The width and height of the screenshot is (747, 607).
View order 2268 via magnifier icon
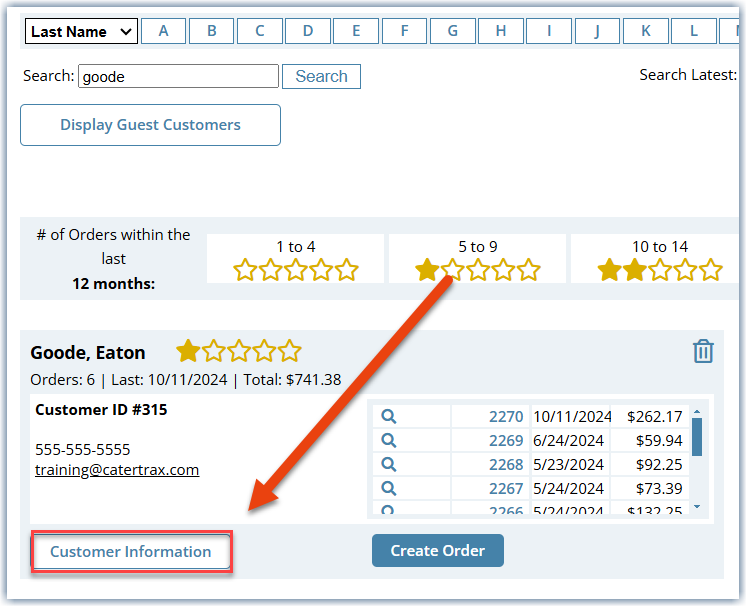pos(389,464)
